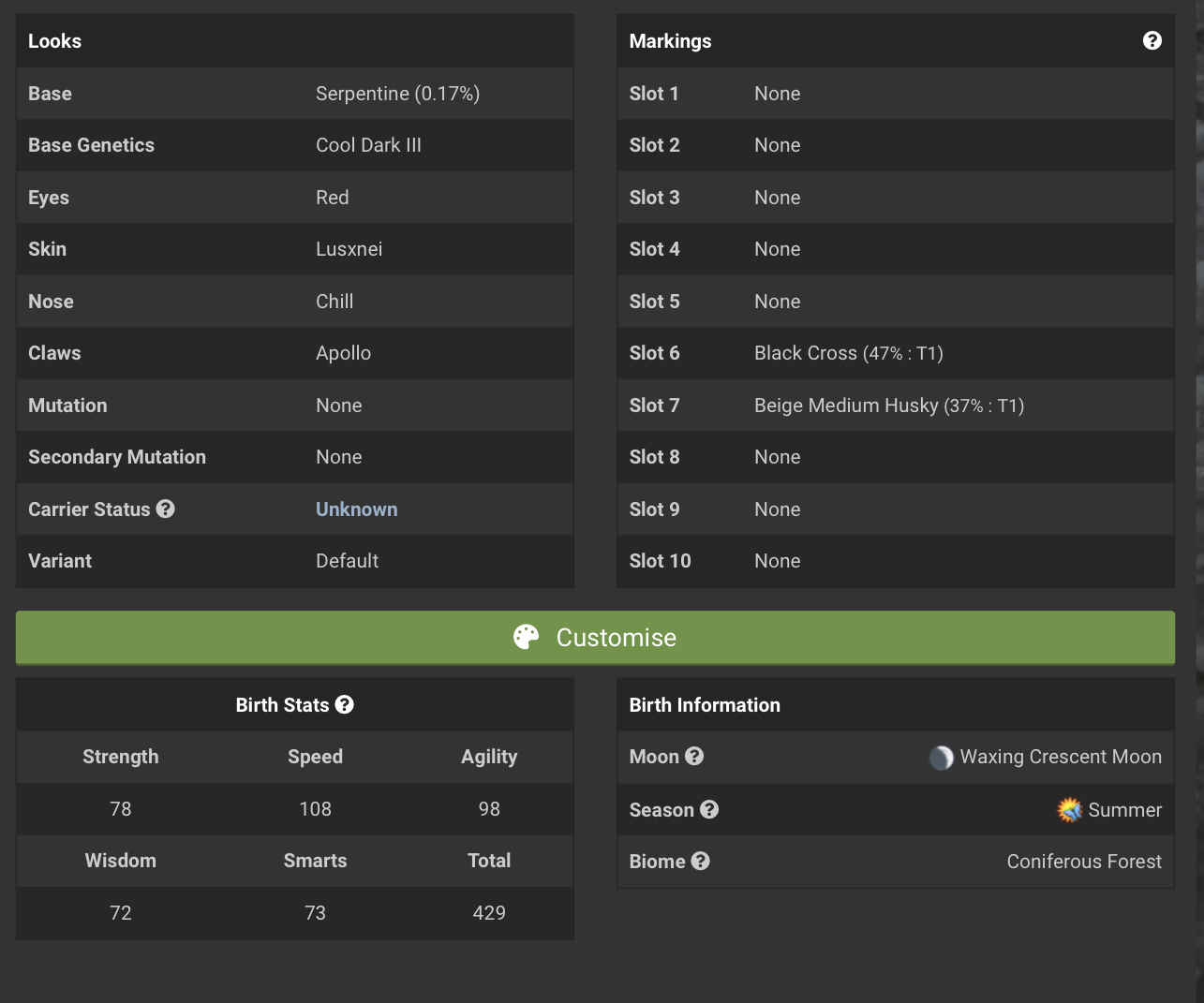
Task: Click the Lusxnei skin value
Action: [349, 249]
